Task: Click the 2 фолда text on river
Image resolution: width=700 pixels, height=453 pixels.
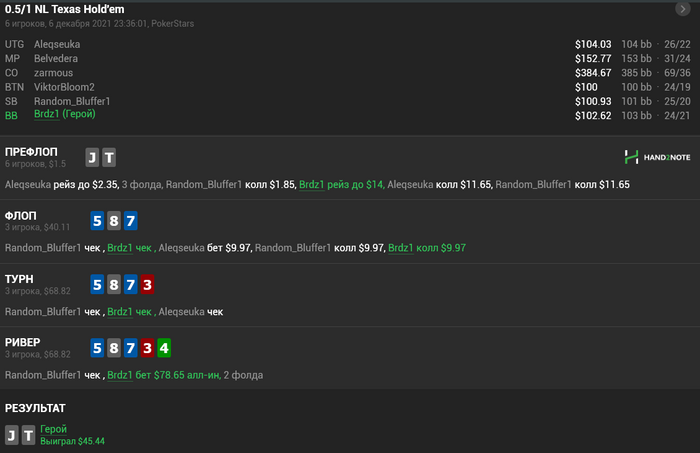Action: [243, 375]
